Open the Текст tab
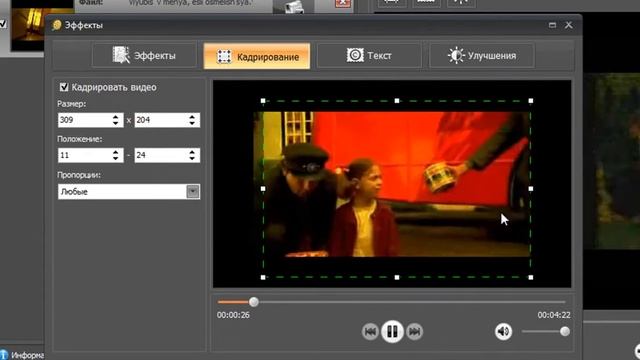This screenshot has height=360, width=640. 369,56
